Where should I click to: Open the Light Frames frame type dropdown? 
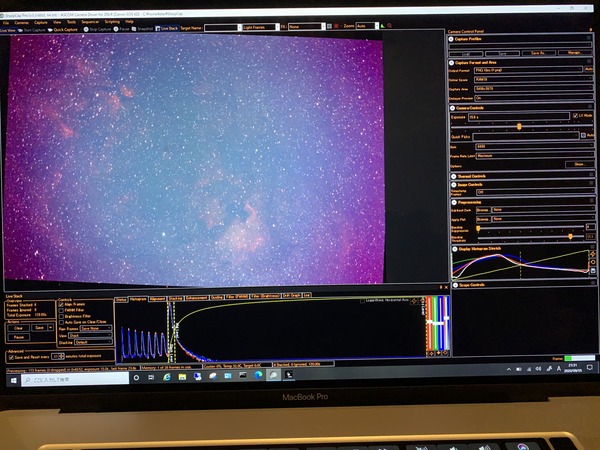coord(261,27)
